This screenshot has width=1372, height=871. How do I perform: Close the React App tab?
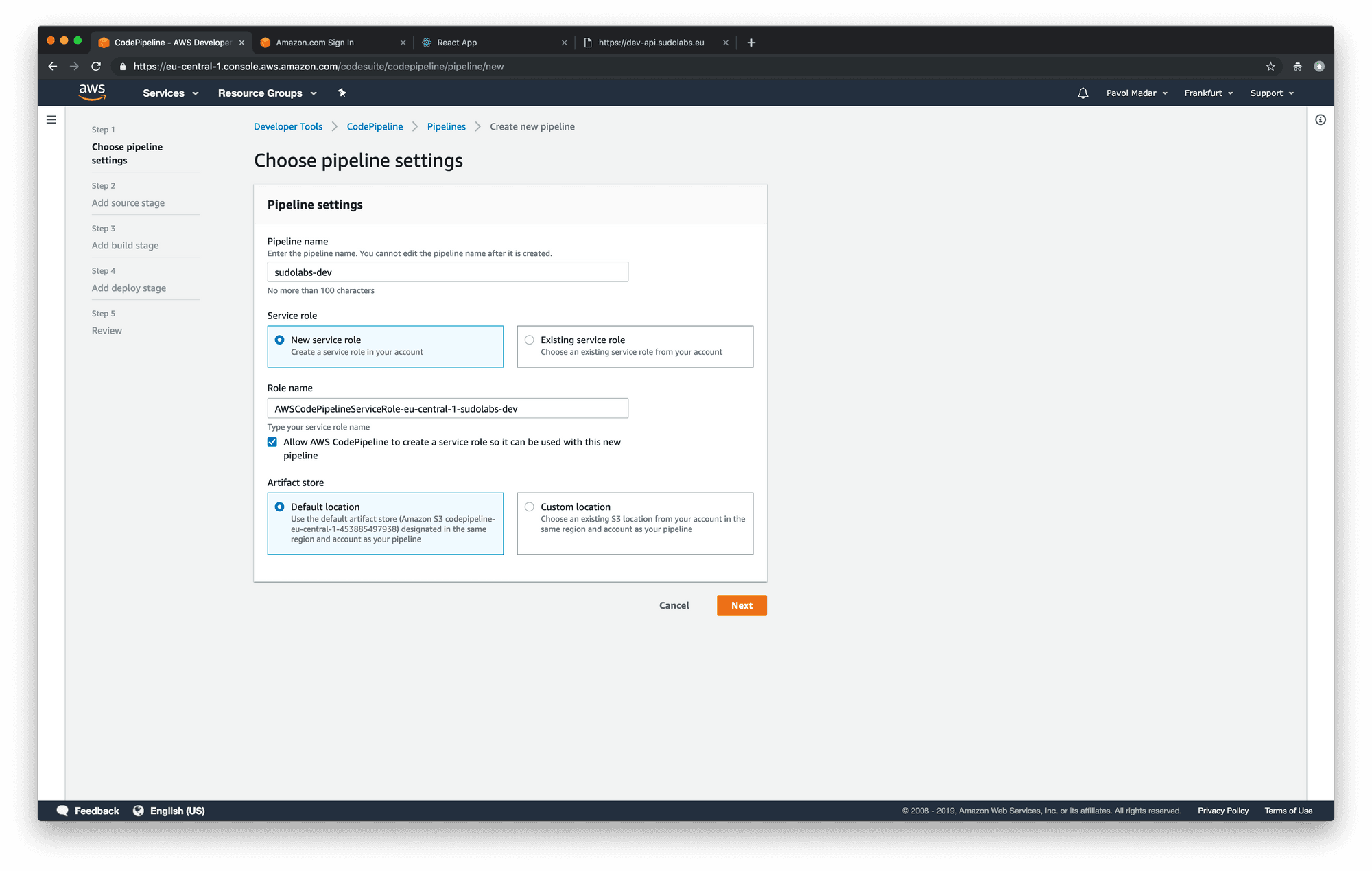tap(564, 43)
